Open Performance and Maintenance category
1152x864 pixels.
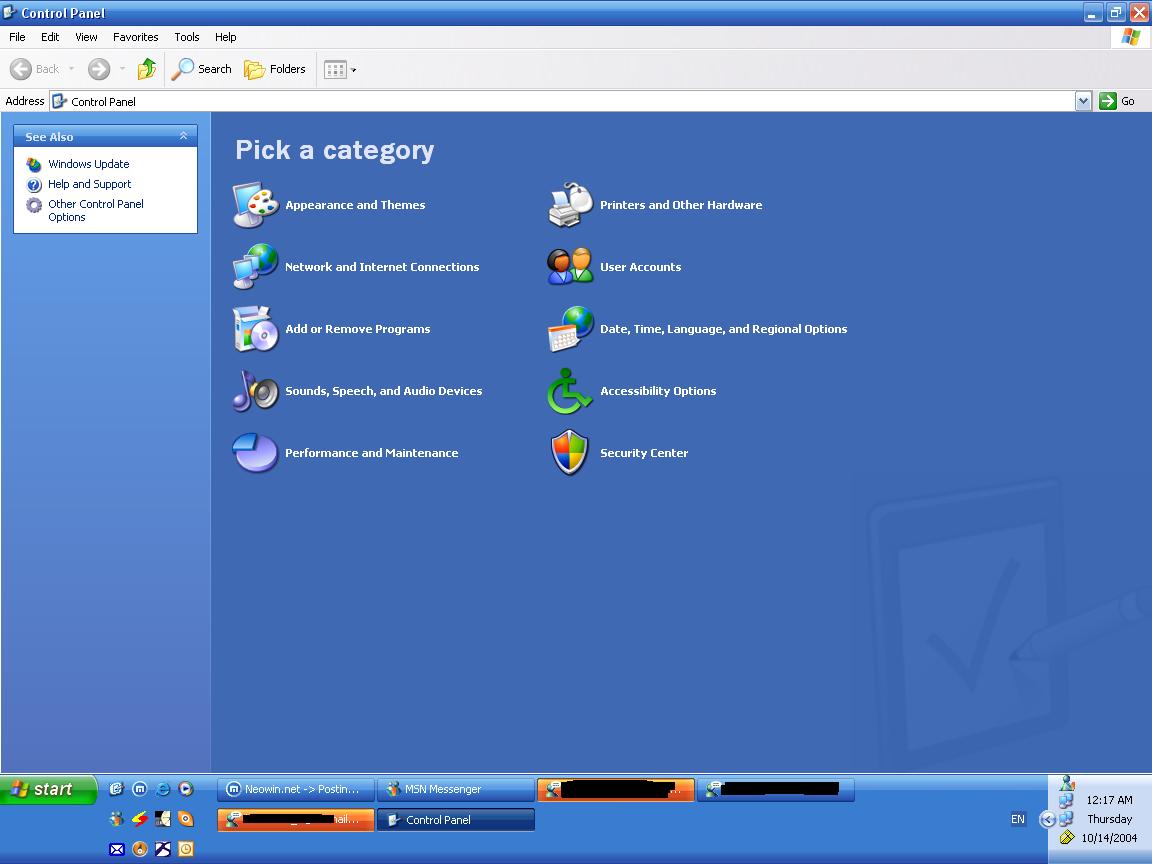click(371, 452)
